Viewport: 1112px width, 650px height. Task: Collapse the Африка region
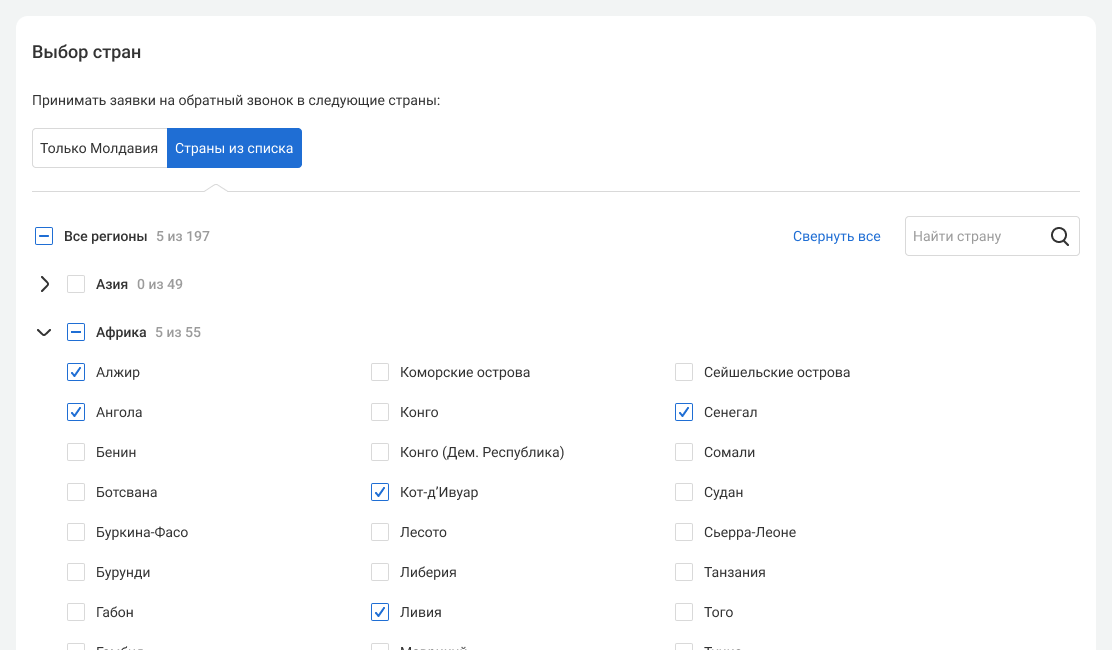click(x=44, y=332)
